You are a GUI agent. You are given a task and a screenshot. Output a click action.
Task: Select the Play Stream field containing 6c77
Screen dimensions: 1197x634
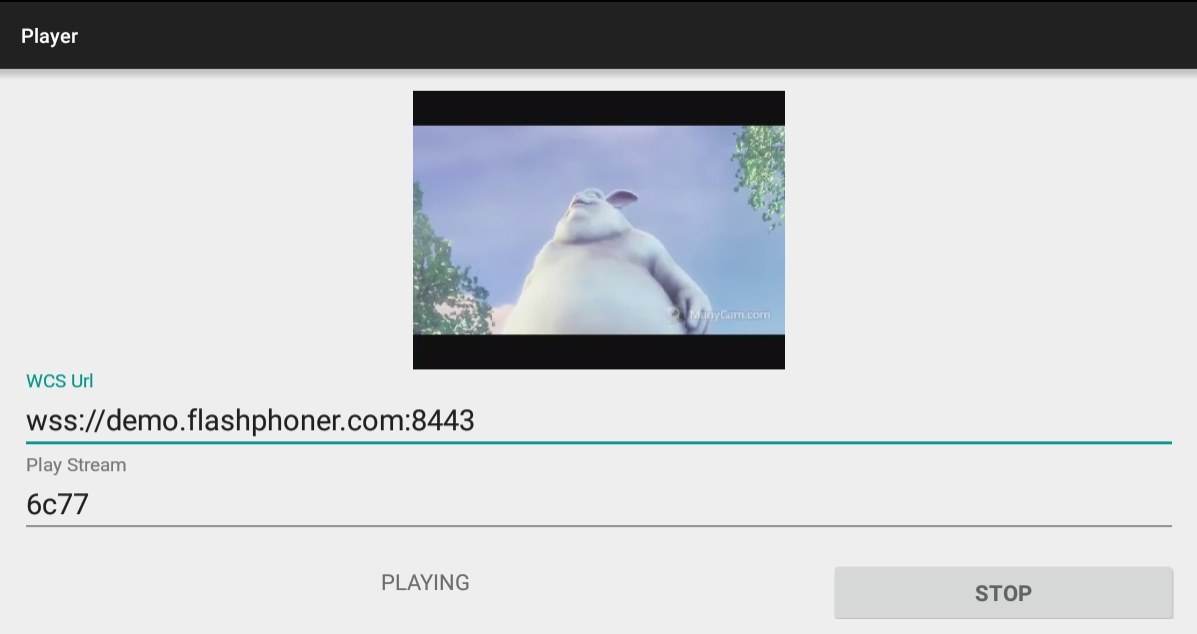(x=598, y=505)
